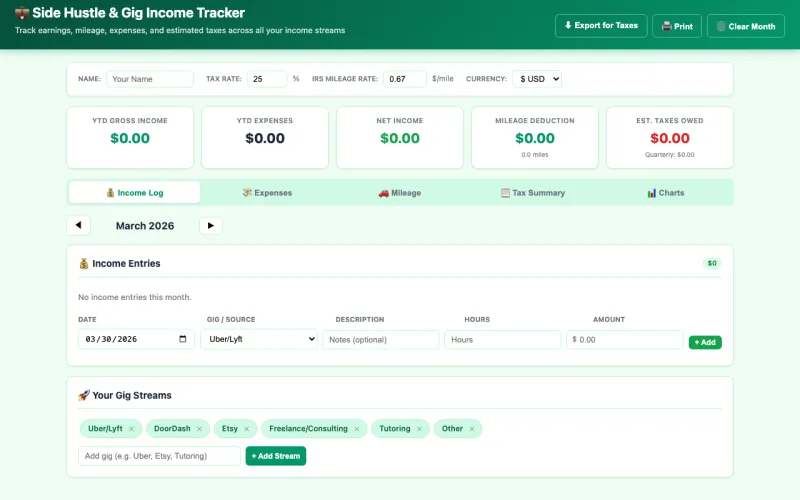Remove the Freelance/Consulting stream chip
800x500 pixels.
(x=356, y=429)
